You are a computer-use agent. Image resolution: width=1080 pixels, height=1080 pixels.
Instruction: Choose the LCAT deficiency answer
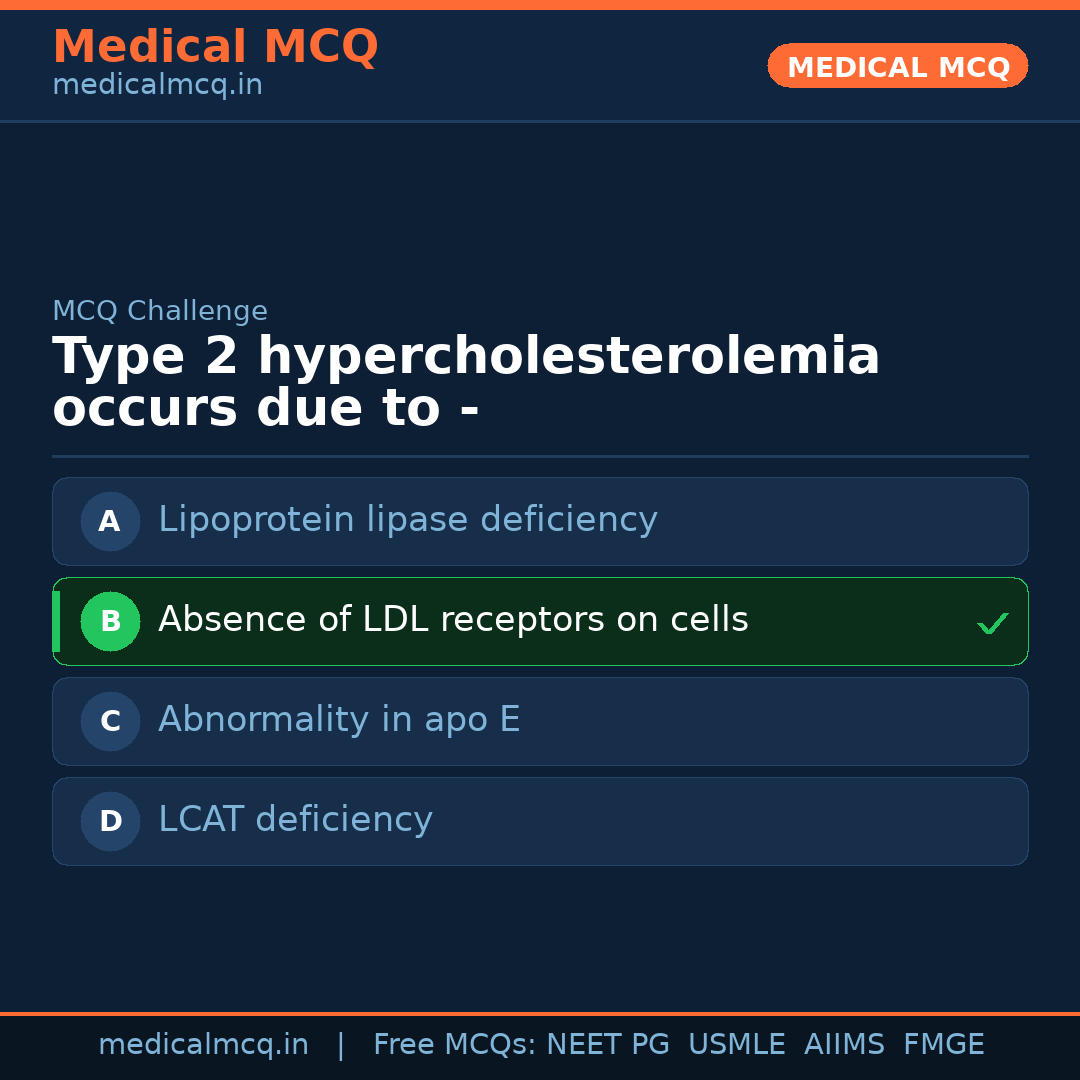point(295,820)
